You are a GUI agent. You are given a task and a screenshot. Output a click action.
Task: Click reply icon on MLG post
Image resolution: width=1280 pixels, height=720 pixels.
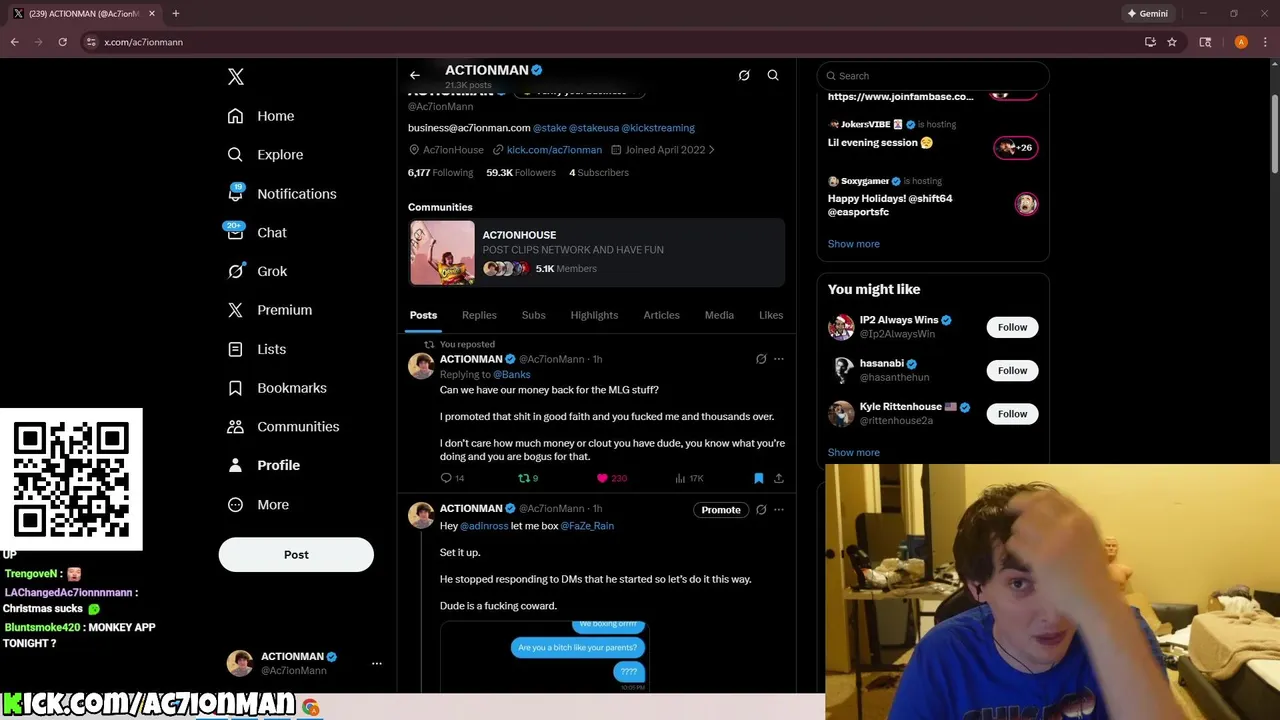(446, 478)
